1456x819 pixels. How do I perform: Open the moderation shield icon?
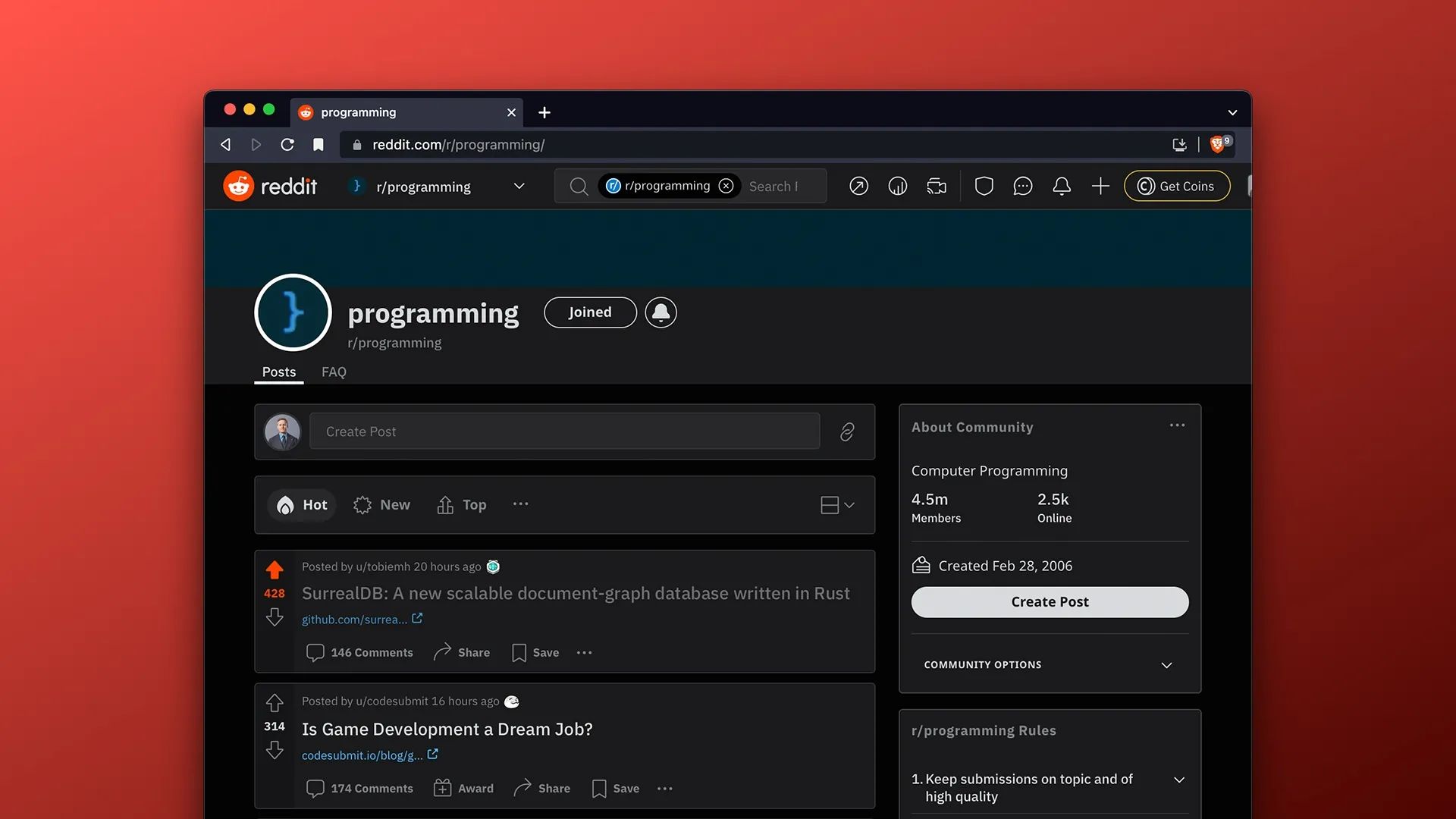tap(984, 187)
